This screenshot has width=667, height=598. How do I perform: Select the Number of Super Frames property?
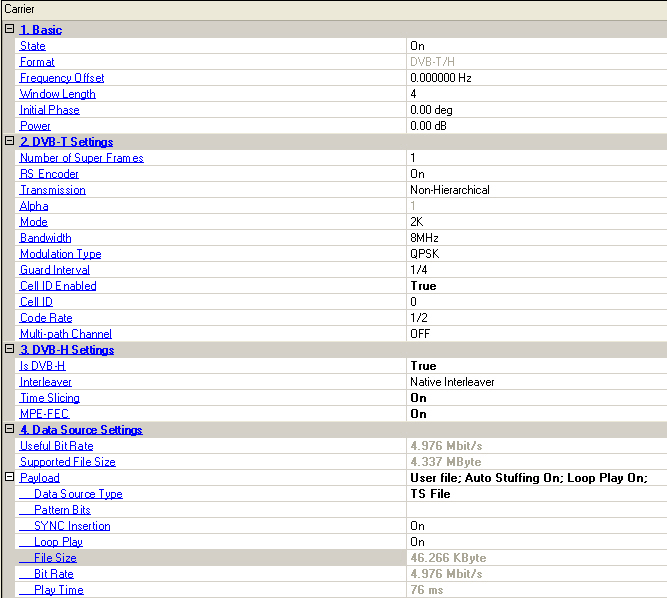click(82, 158)
